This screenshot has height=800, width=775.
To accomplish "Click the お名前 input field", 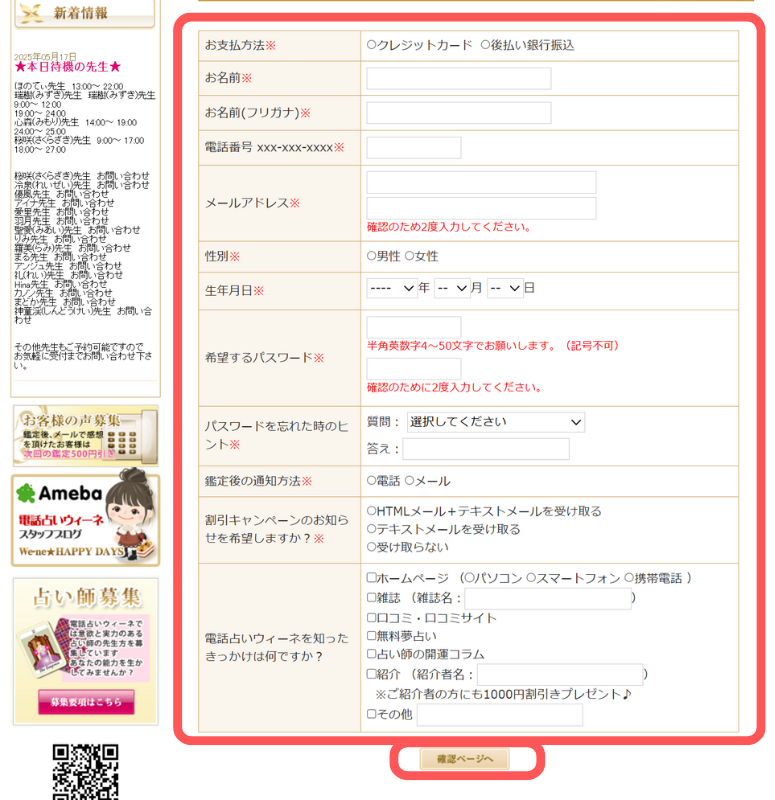I will point(459,79).
